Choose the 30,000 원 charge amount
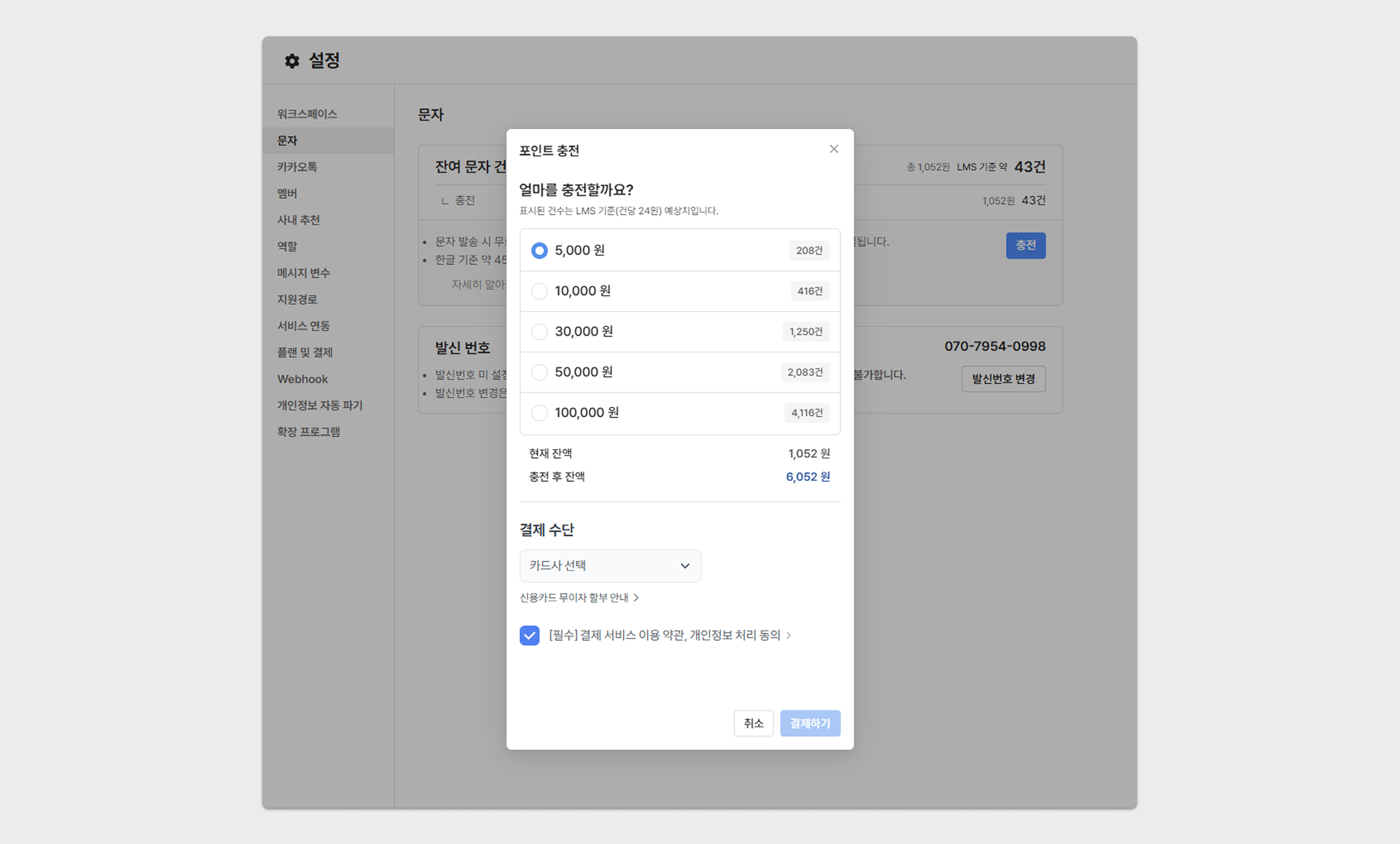Screen dimensions: 1400x844 539,332
